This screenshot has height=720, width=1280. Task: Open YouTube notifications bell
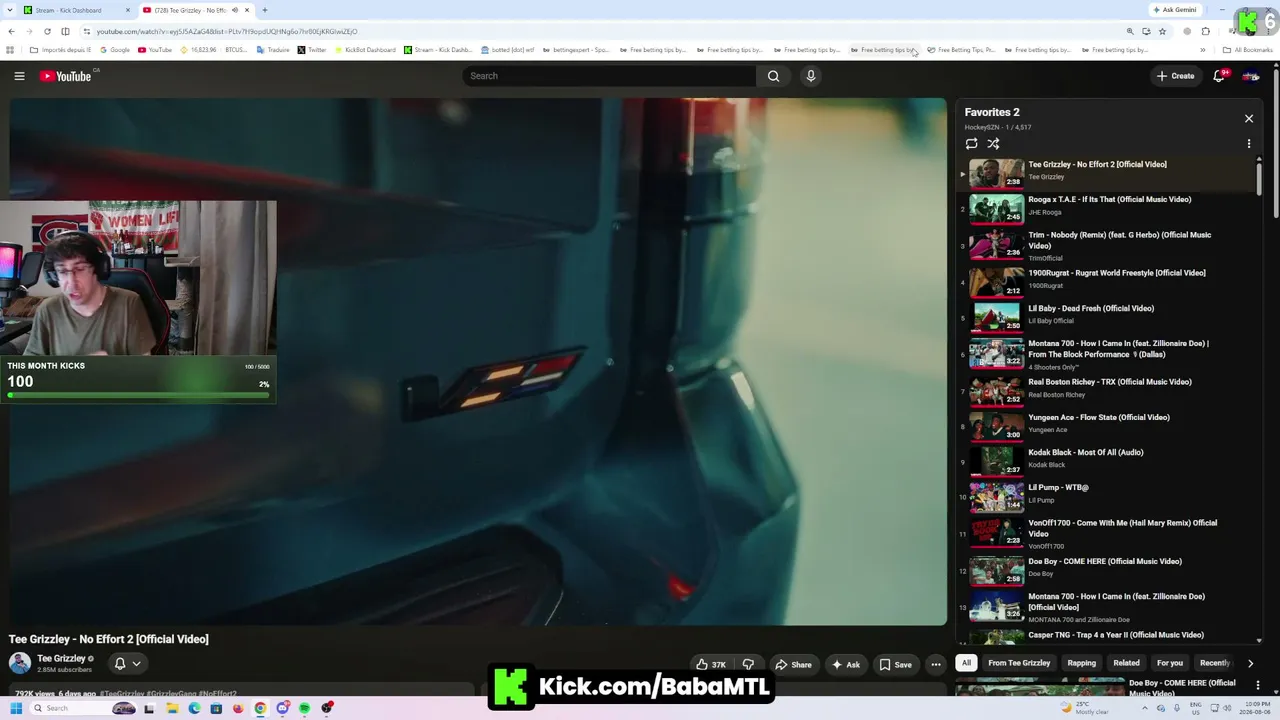tap(1219, 76)
